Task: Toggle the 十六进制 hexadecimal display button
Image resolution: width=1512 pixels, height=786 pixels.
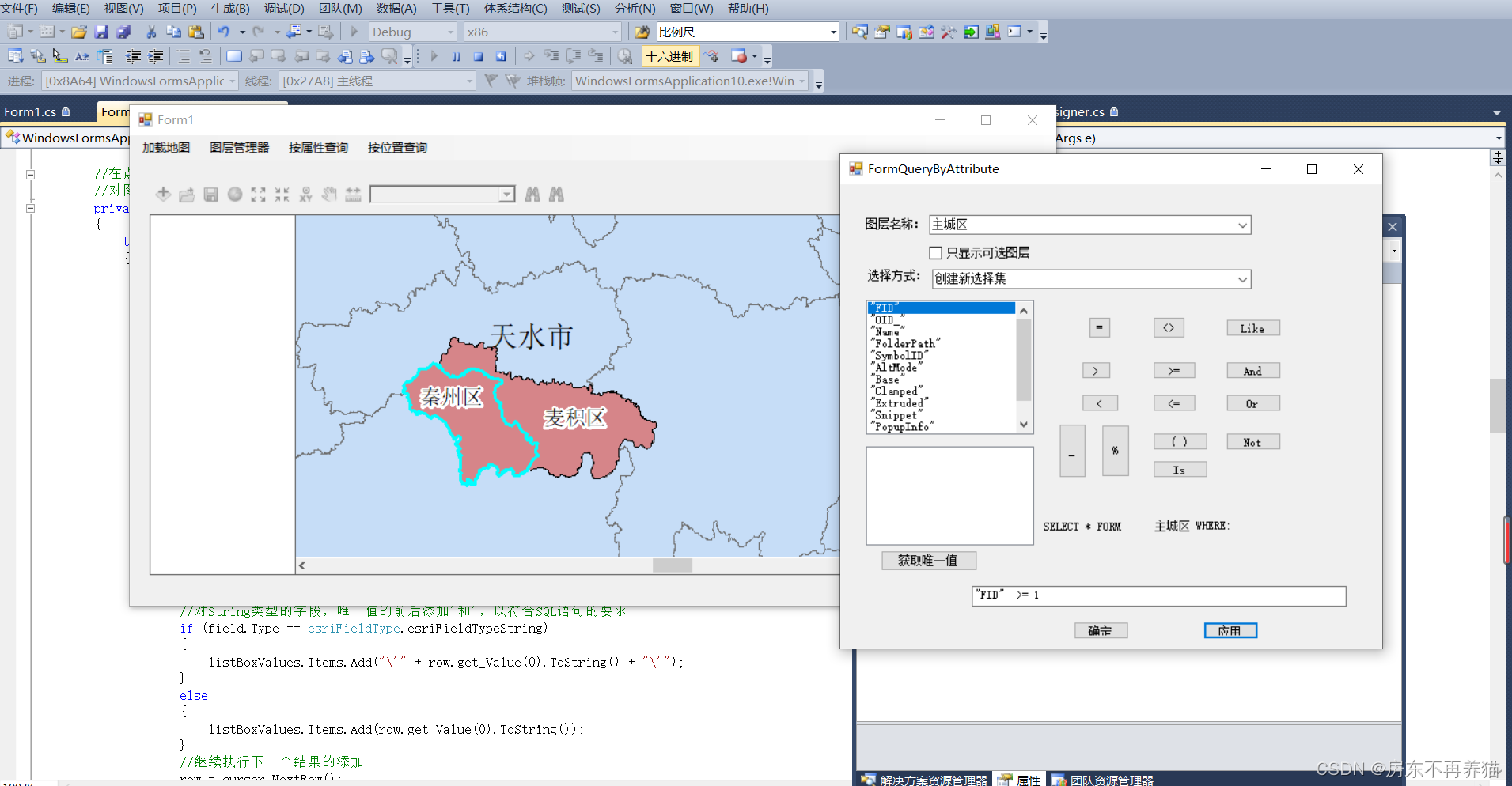Action: [x=669, y=56]
